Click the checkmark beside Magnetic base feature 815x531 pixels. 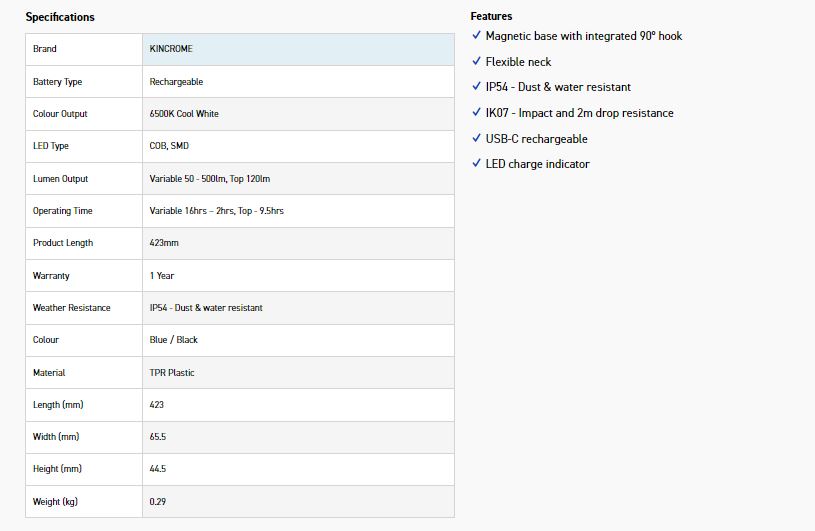click(x=476, y=36)
